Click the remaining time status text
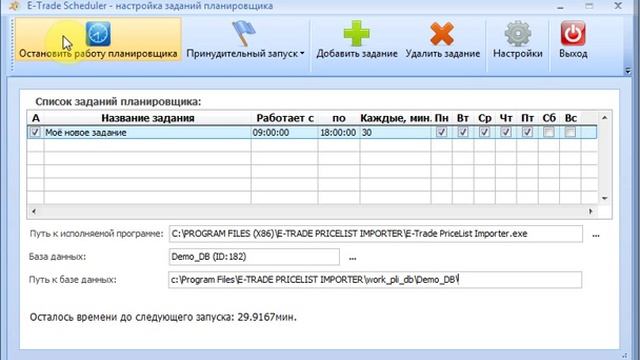The width and height of the screenshot is (640, 360). [163, 317]
